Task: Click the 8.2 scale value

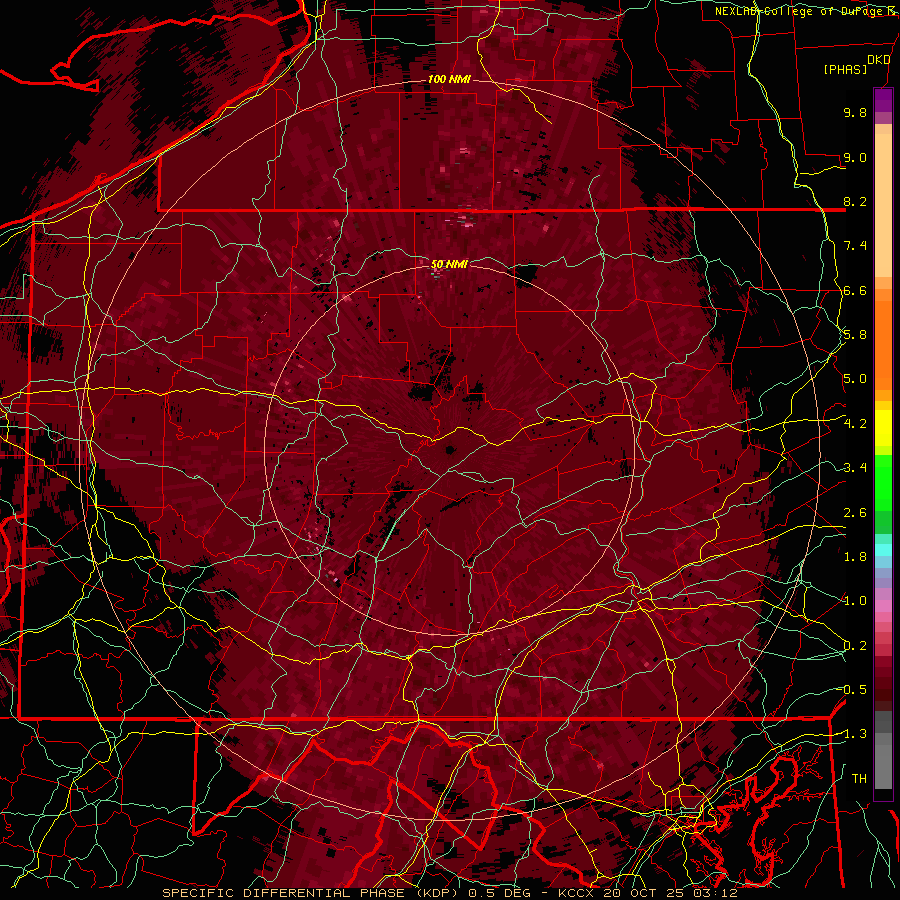Action: 855,201
